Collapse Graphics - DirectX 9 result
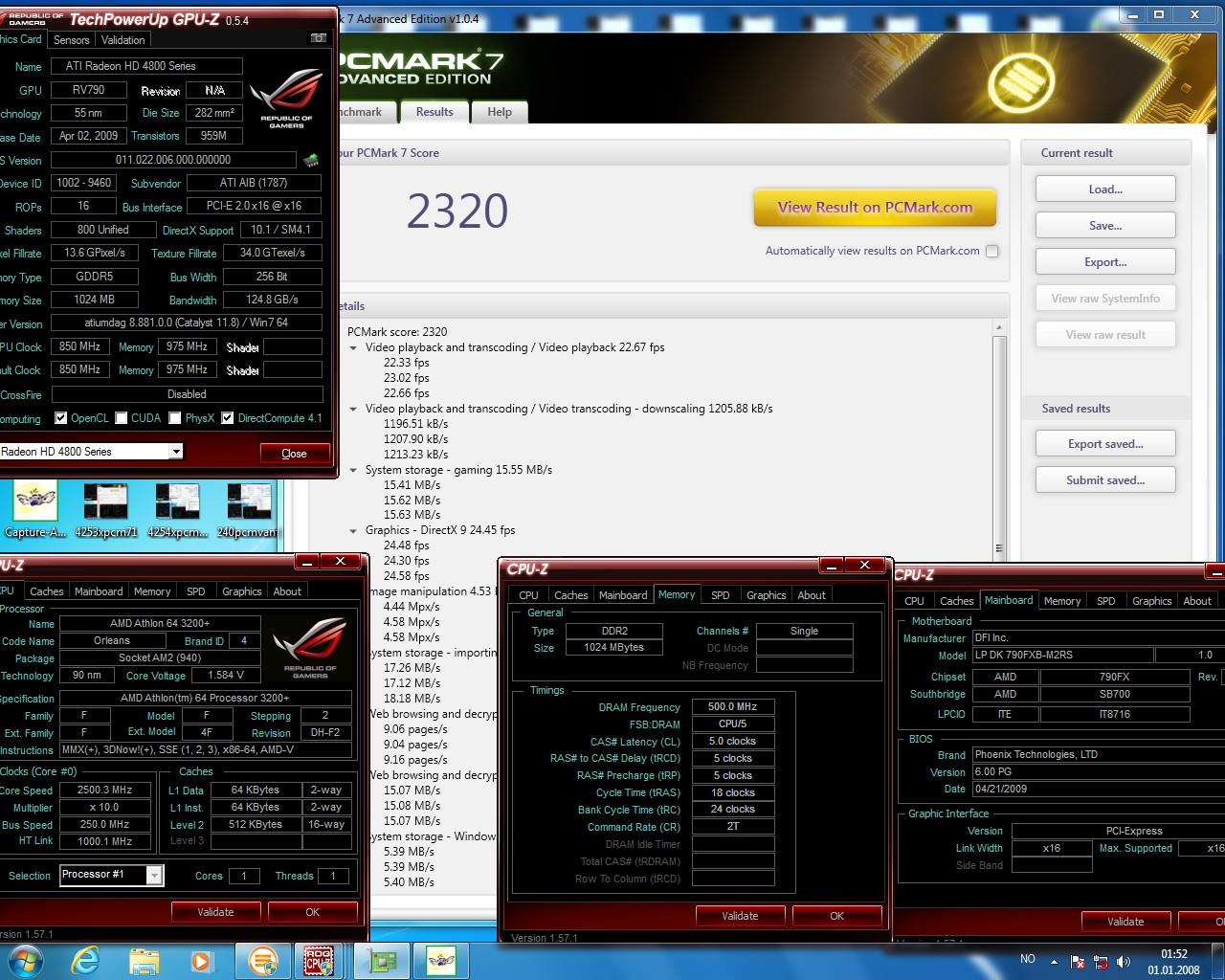1225x980 pixels. click(x=354, y=530)
